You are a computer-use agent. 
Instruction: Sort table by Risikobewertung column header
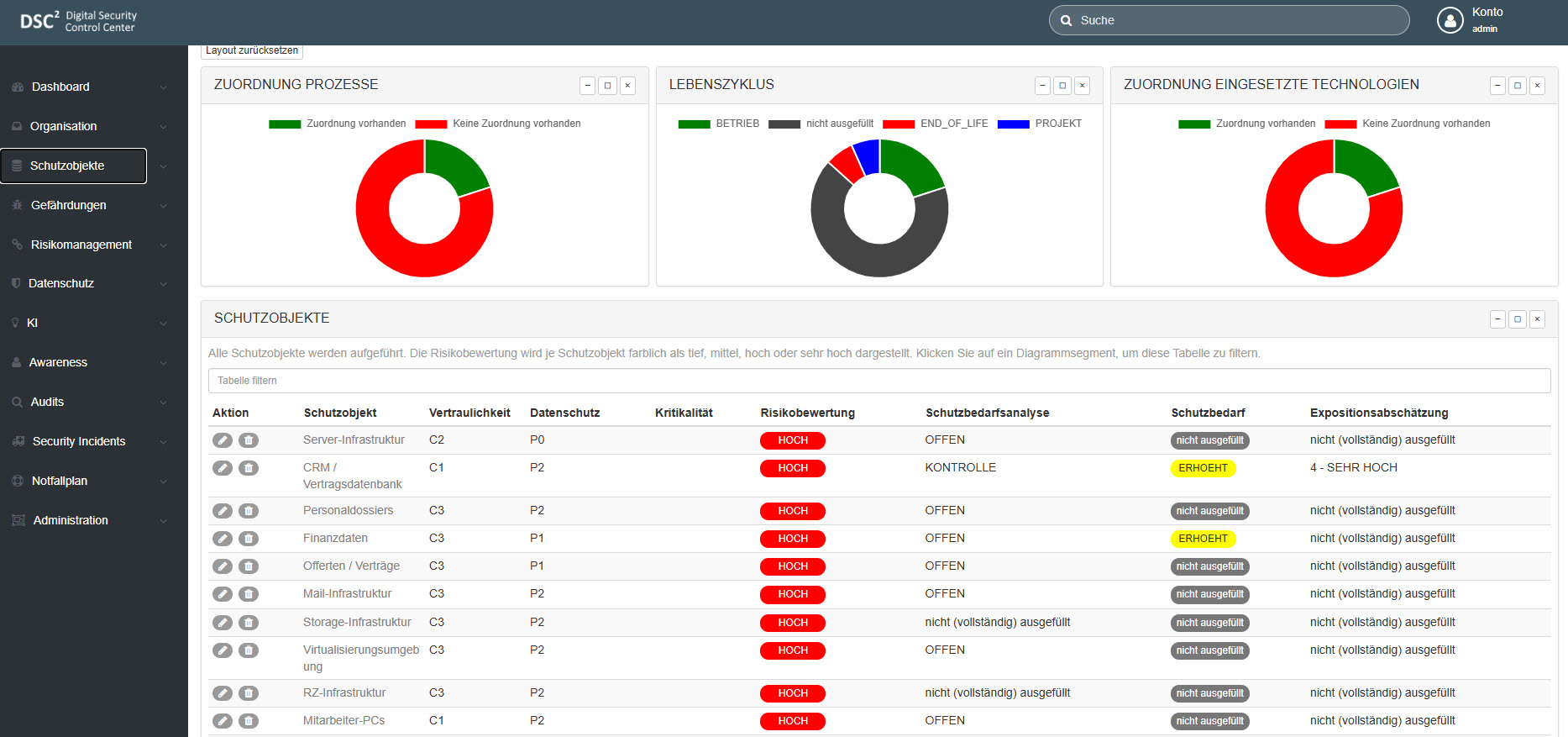[808, 413]
